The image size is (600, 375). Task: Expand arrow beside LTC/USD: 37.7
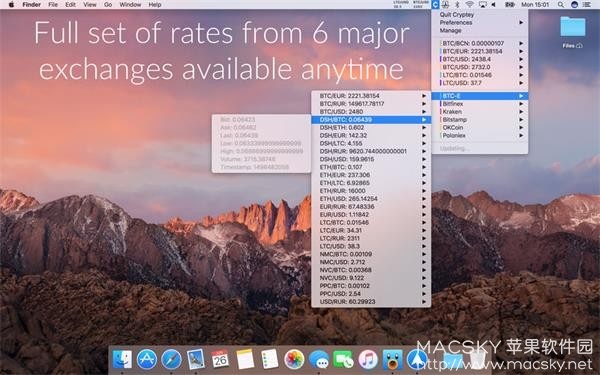point(521,83)
